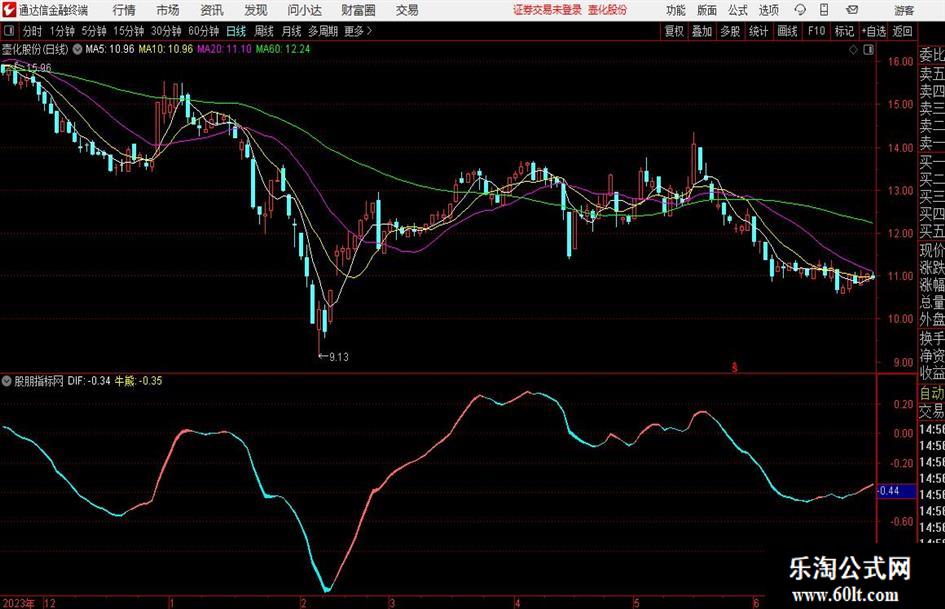Image resolution: width=945 pixels, height=609 pixels.
Task: Switch to the 分时 chart tab
Action: [32, 31]
